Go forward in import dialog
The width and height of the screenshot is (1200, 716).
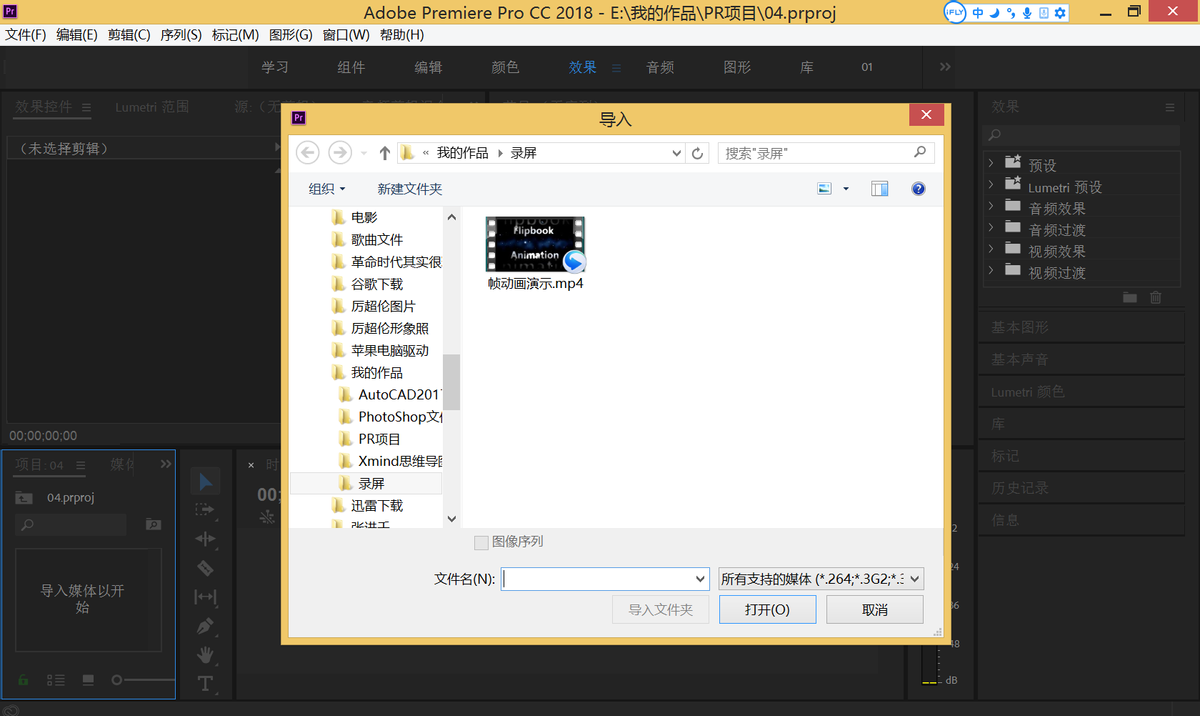(340, 153)
